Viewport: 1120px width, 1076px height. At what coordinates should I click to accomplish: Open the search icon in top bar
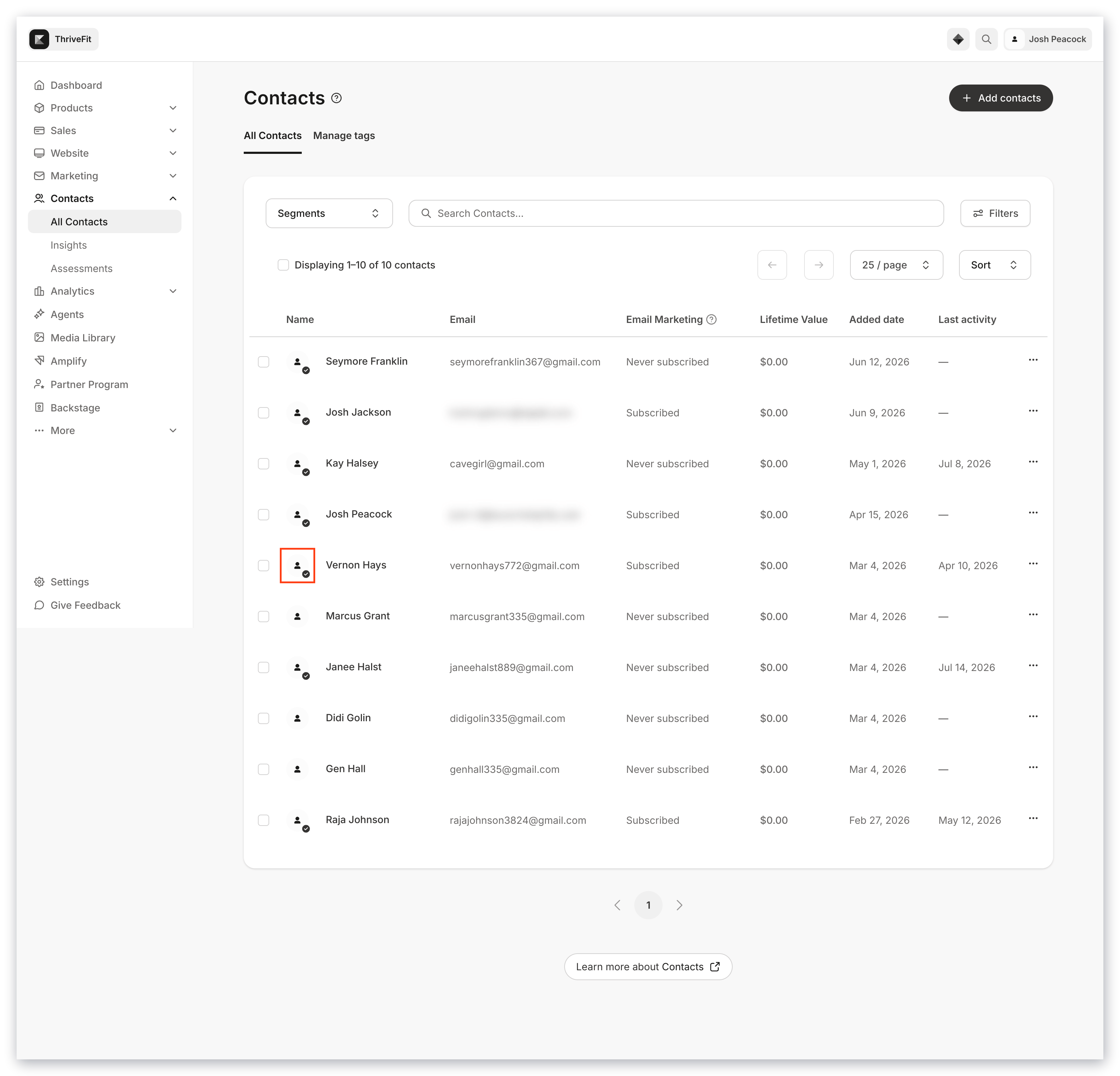point(986,39)
